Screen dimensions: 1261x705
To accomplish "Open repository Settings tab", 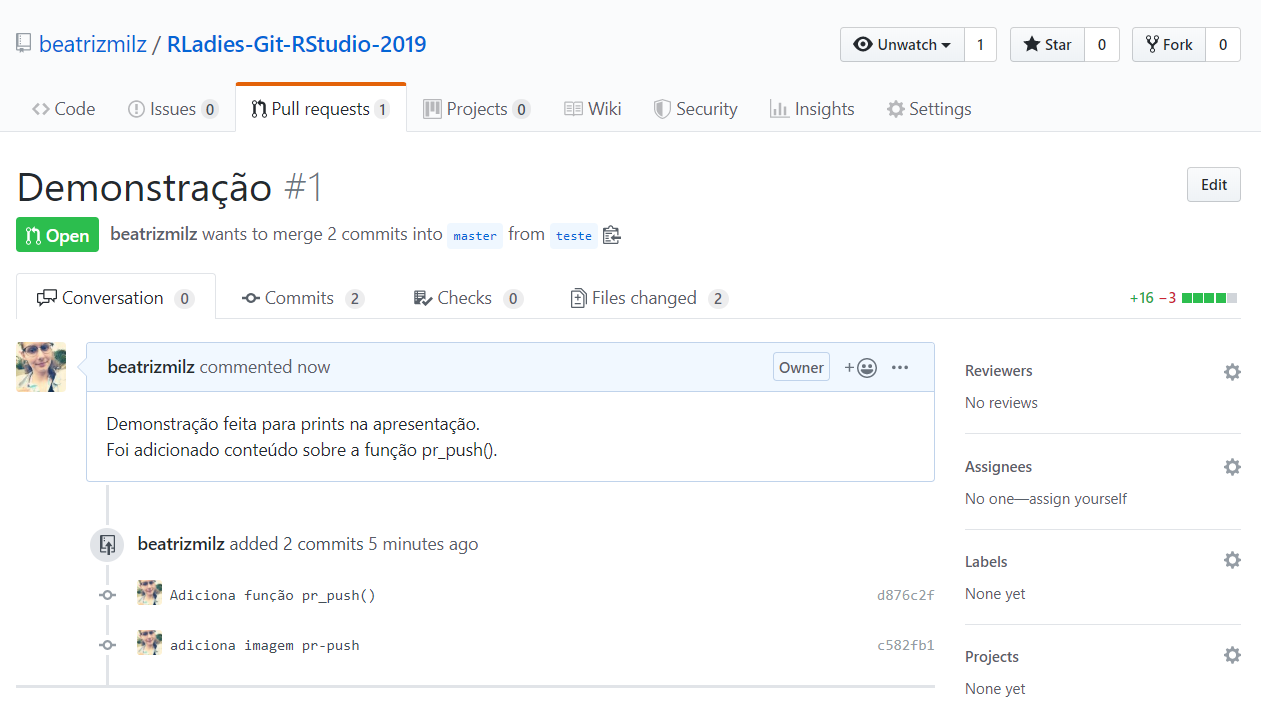I will [929, 109].
